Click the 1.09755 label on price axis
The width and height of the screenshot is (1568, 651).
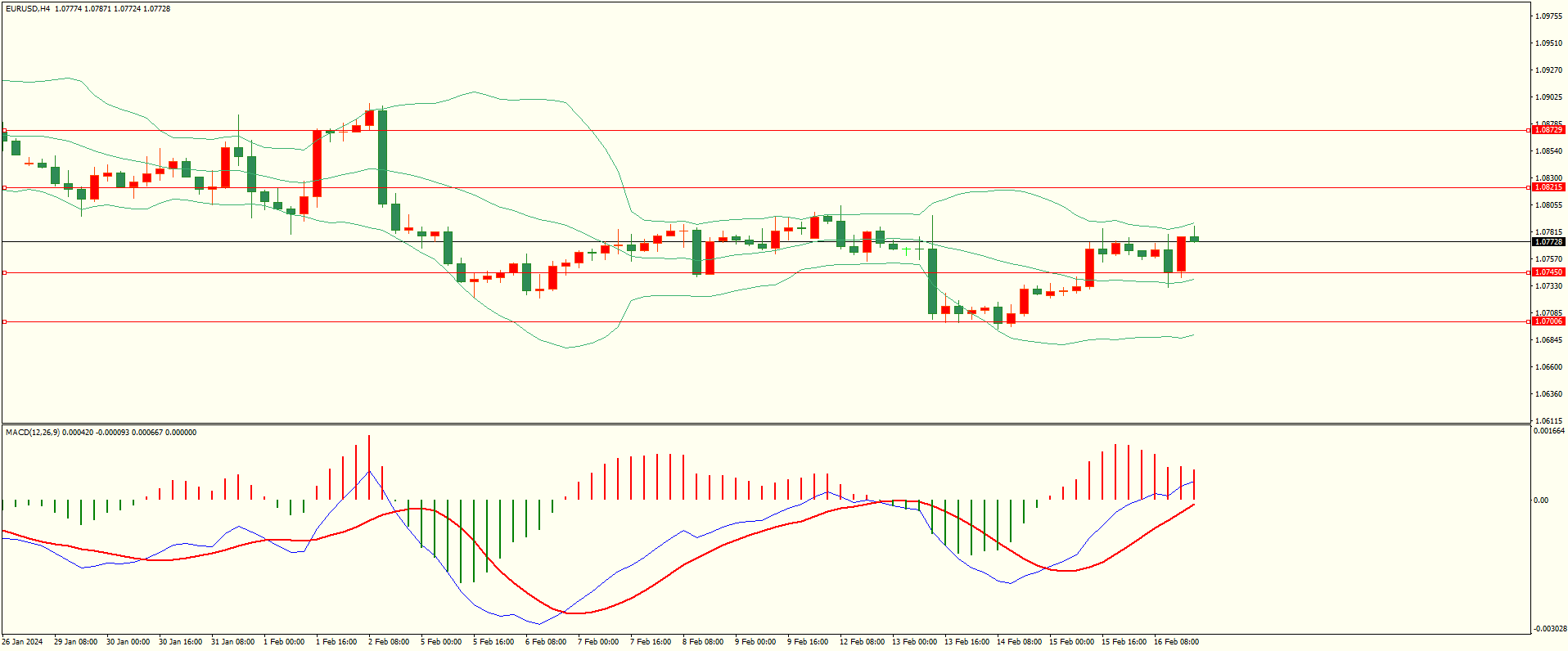(x=1548, y=16)
